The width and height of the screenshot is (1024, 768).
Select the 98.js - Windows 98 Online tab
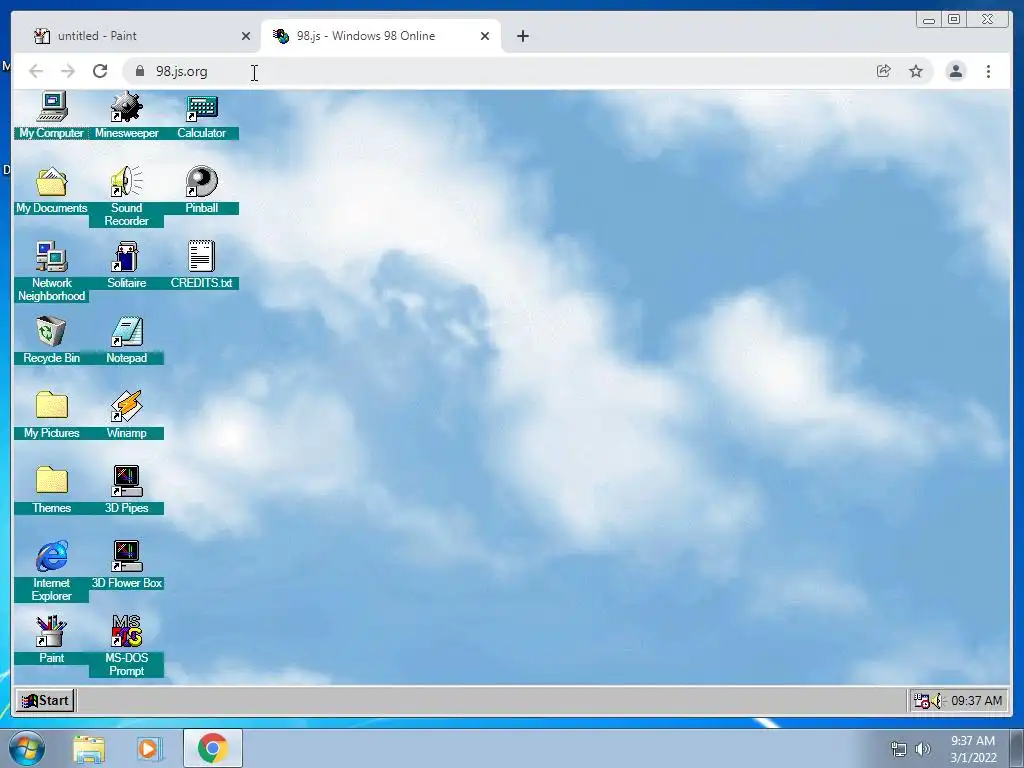click(x=380, y=36)
